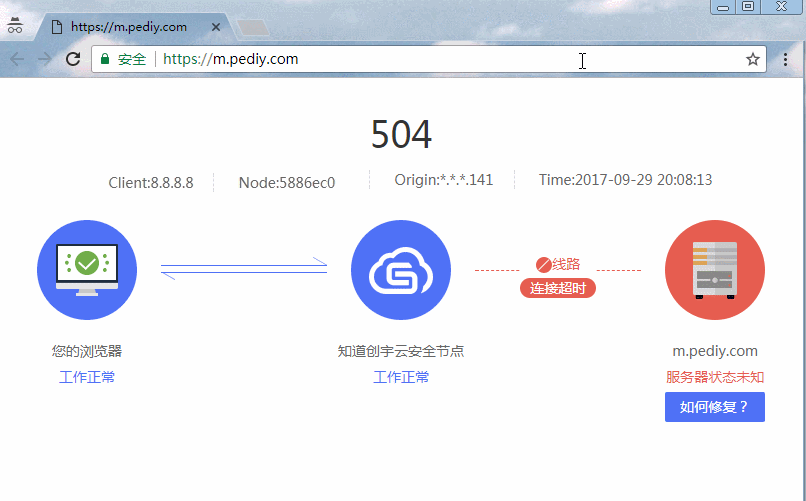Maximize the browser window
Viewport: 806px width, 501px height.
point(748,7)
